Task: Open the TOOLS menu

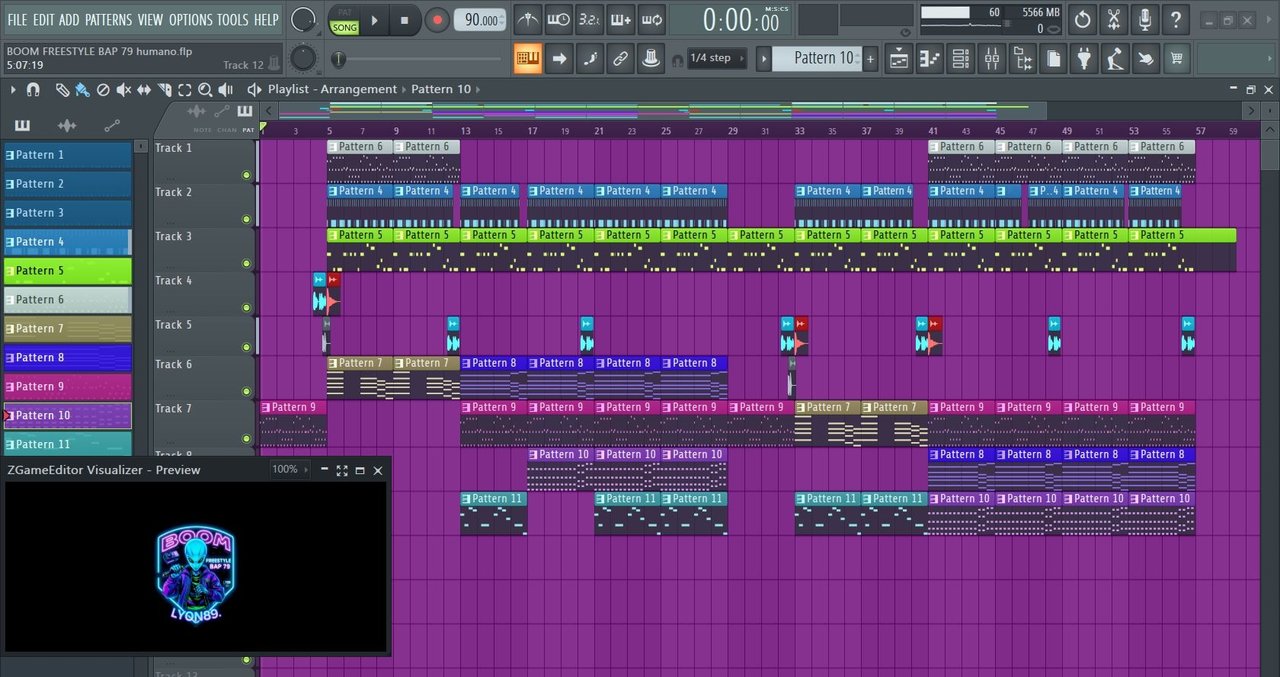Action: coord(233,20)
